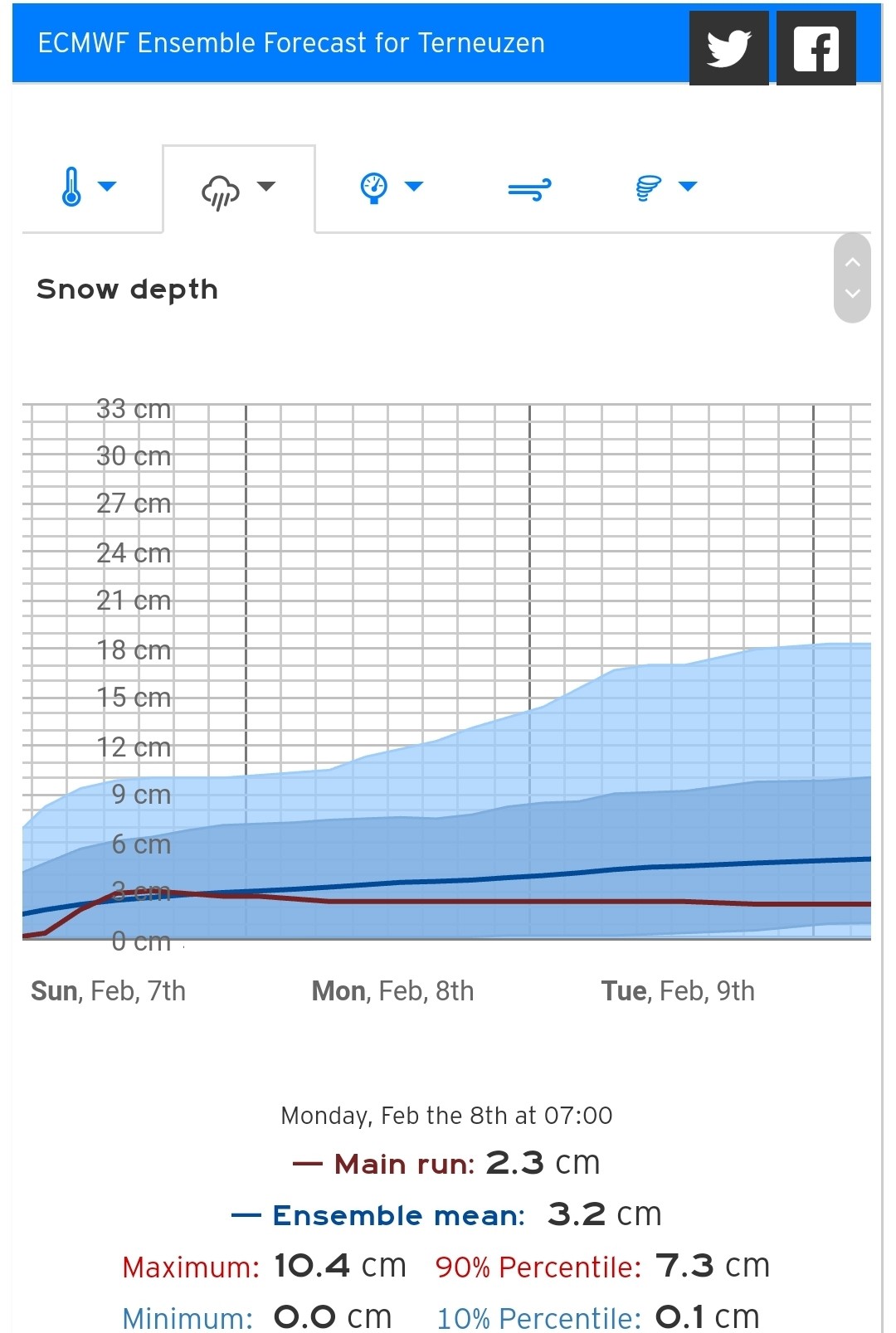The image size is (896, 1333).
Task: Expand temperature dropdown arrow next to thermometer
Action: coord(107,186)
